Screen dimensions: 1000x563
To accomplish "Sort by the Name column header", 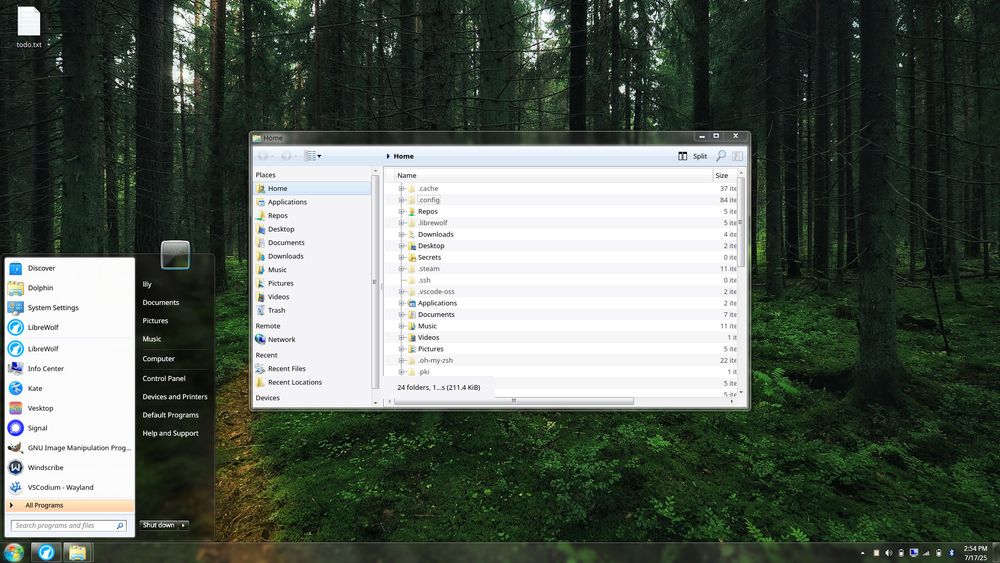I will coord(552,175).
